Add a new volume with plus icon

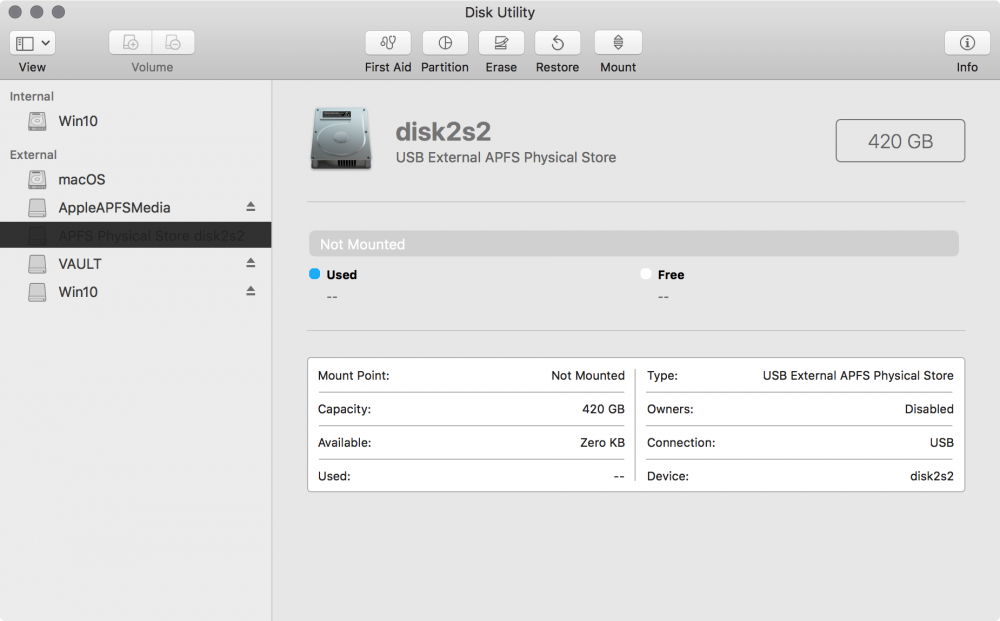[x=130, y=43]
